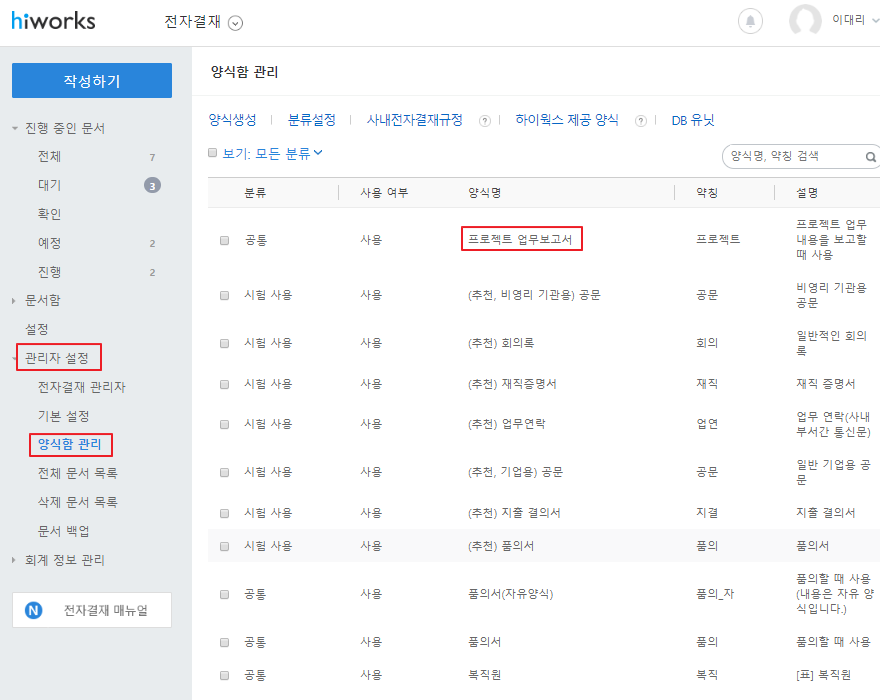Check the 프로젝트 업무보고서 row checkbox
This screenshot has width=880, height=700.
pyautogui.click(x=224, y=240)
